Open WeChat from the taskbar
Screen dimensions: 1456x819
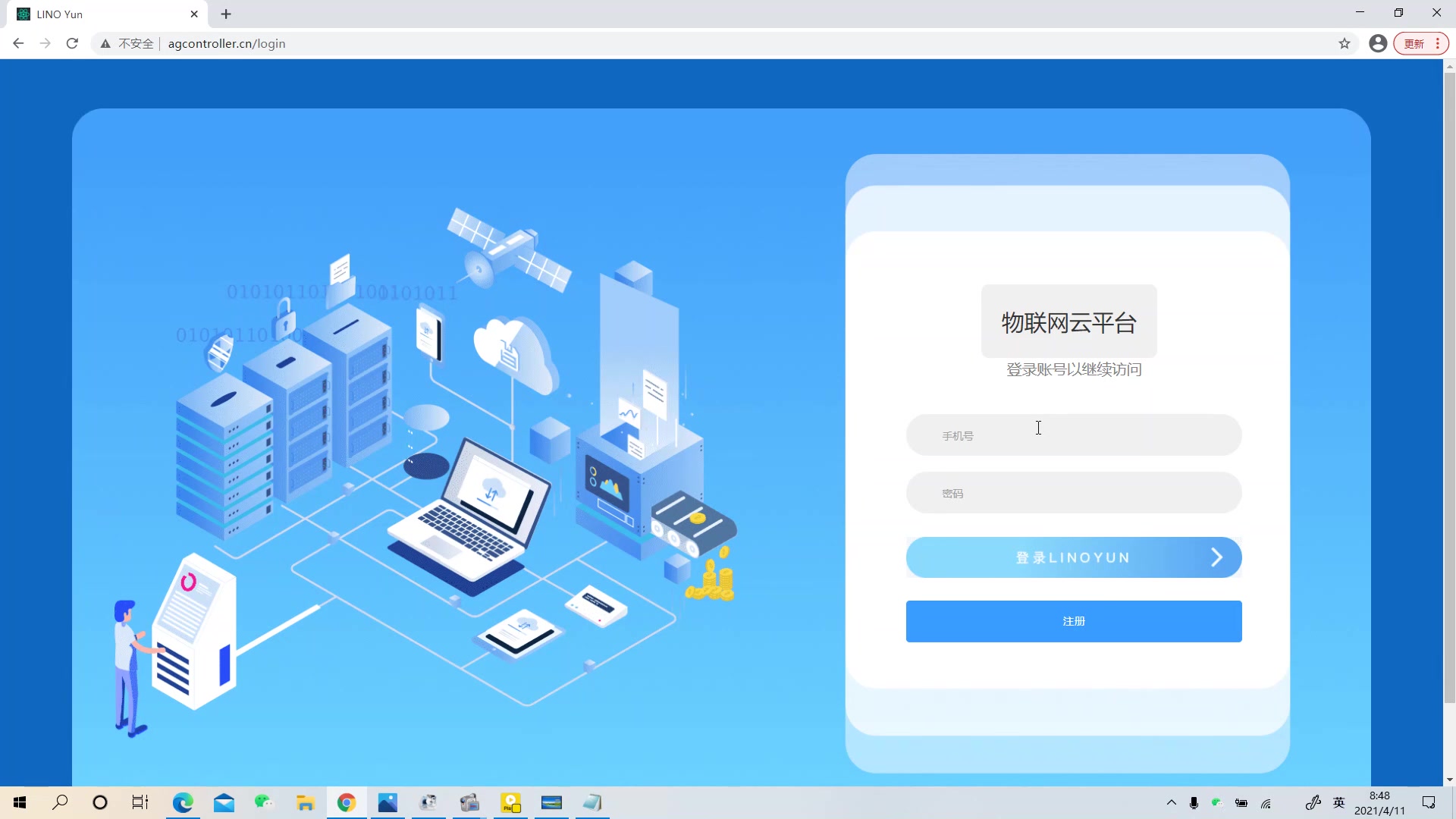264,802
